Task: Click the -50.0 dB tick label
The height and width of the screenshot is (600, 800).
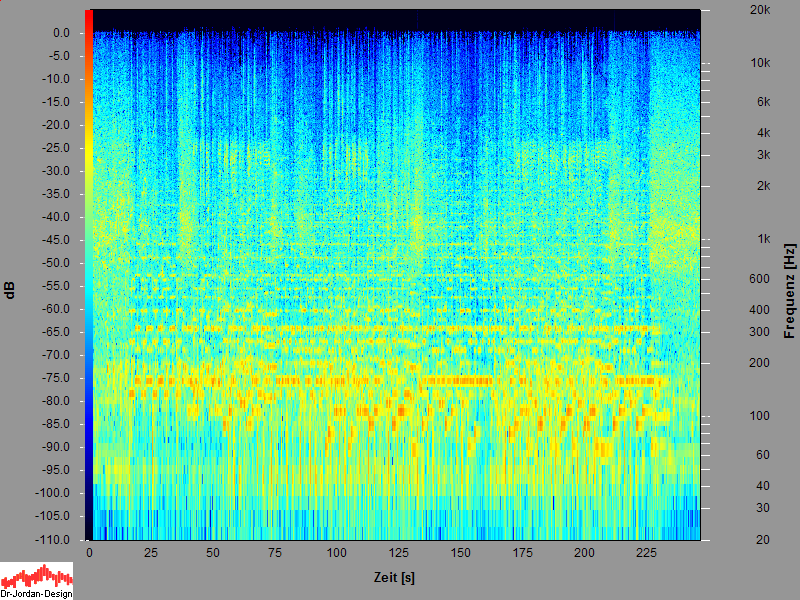Action: pyautogui.click(x=57, y=263)
